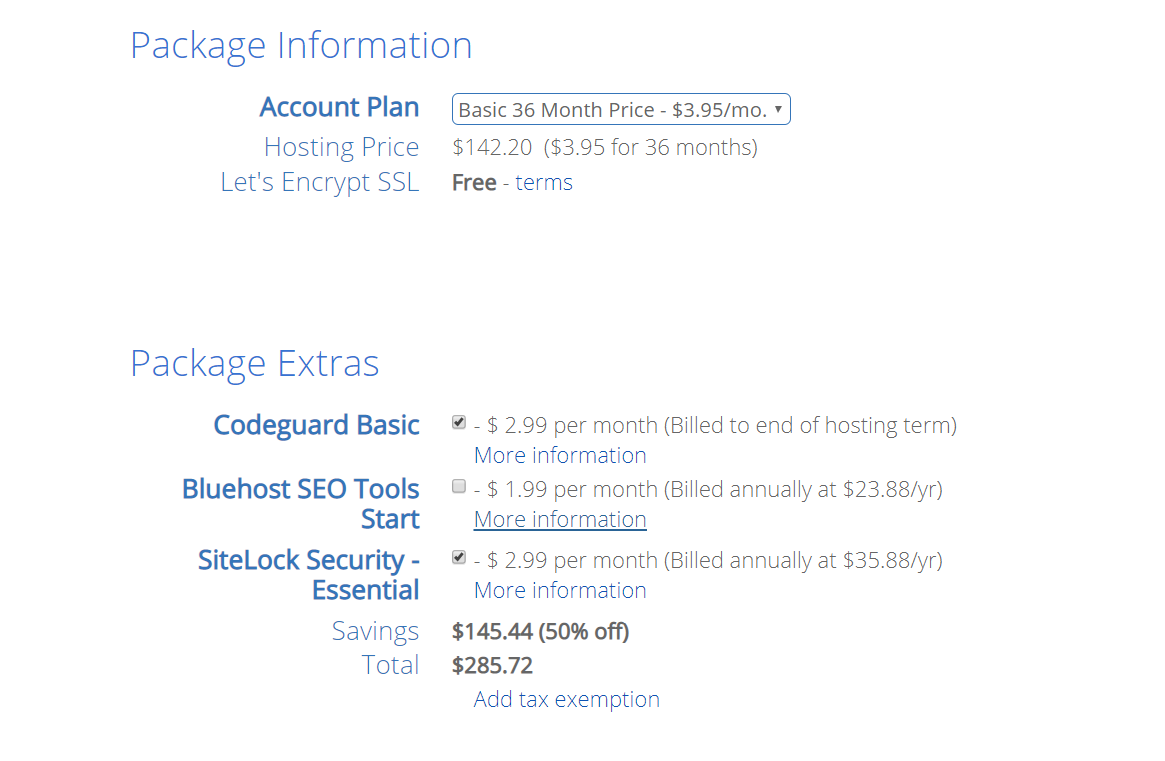The image size is (1165, 761).
Task: Click the Add tax exemption link
Action: (x=567, y=699)
